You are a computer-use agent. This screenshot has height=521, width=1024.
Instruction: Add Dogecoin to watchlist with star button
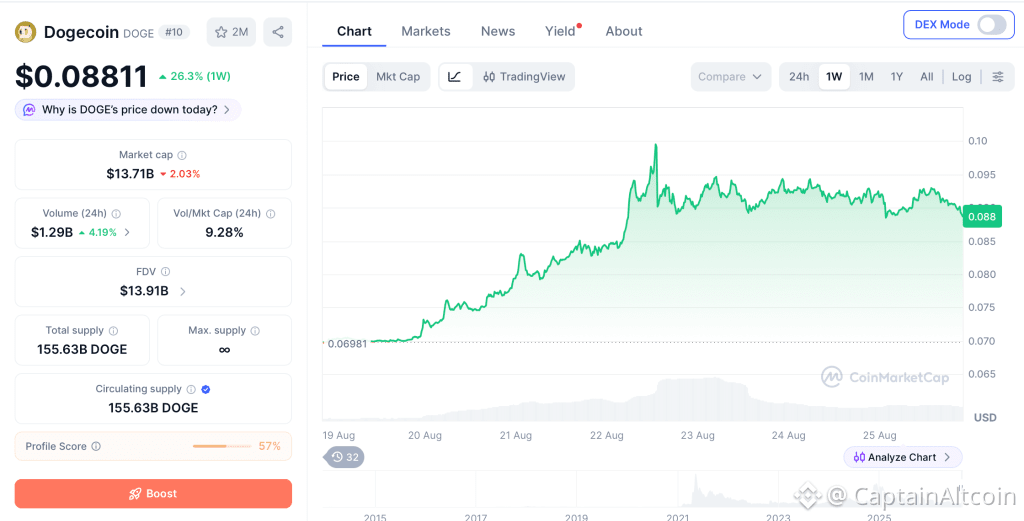pyautogui.click(x=231, y=32)
